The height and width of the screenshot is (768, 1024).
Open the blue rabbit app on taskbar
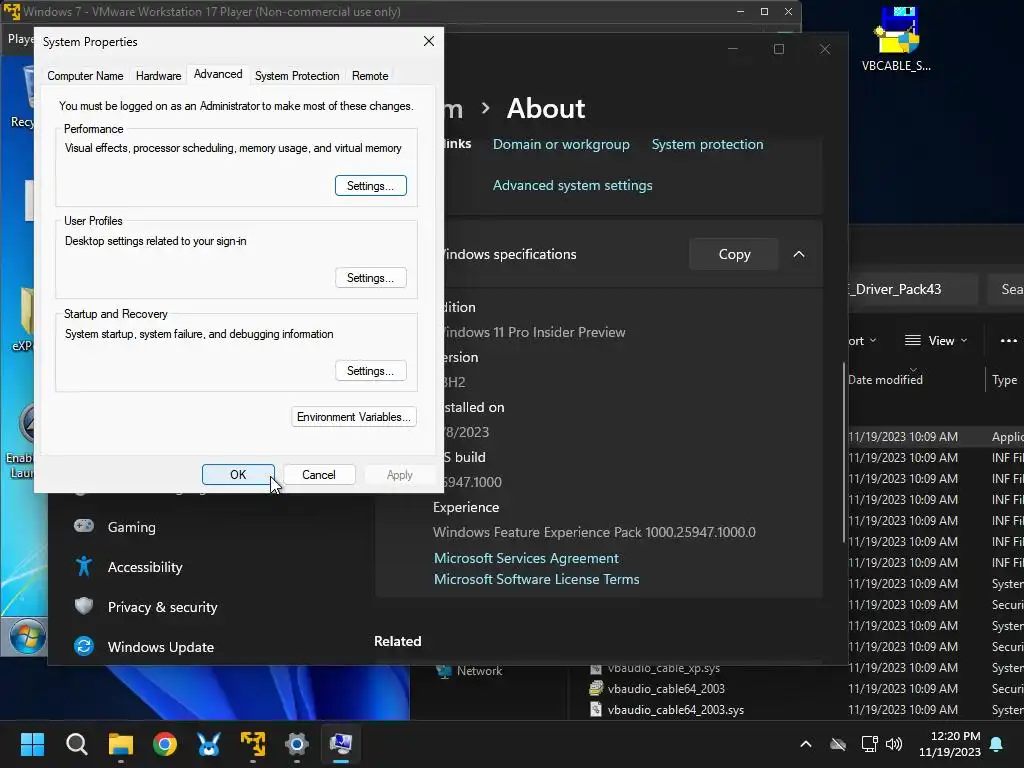[209, 744]
